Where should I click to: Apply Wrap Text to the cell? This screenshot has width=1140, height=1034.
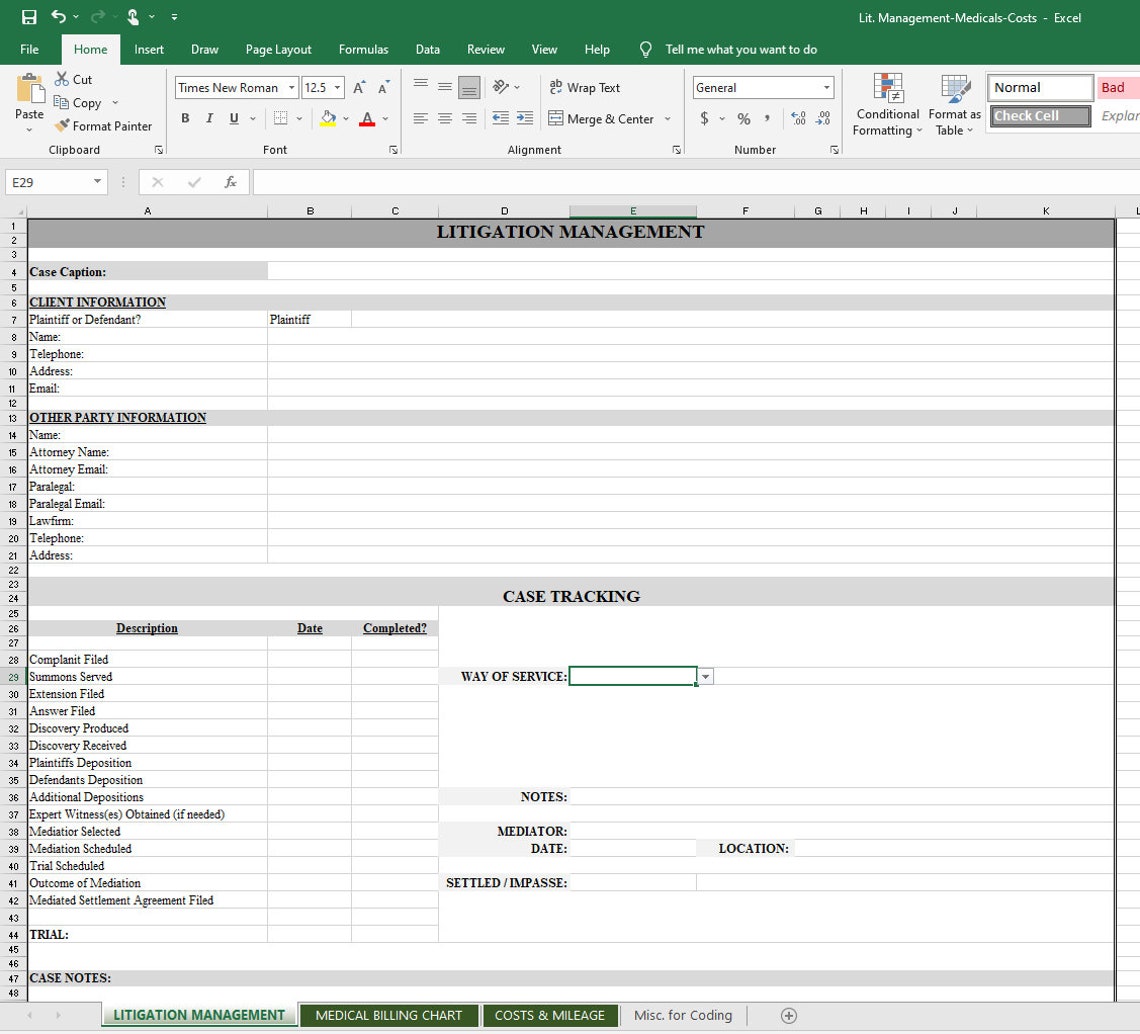pyautogui.click(x=584, y=87)
